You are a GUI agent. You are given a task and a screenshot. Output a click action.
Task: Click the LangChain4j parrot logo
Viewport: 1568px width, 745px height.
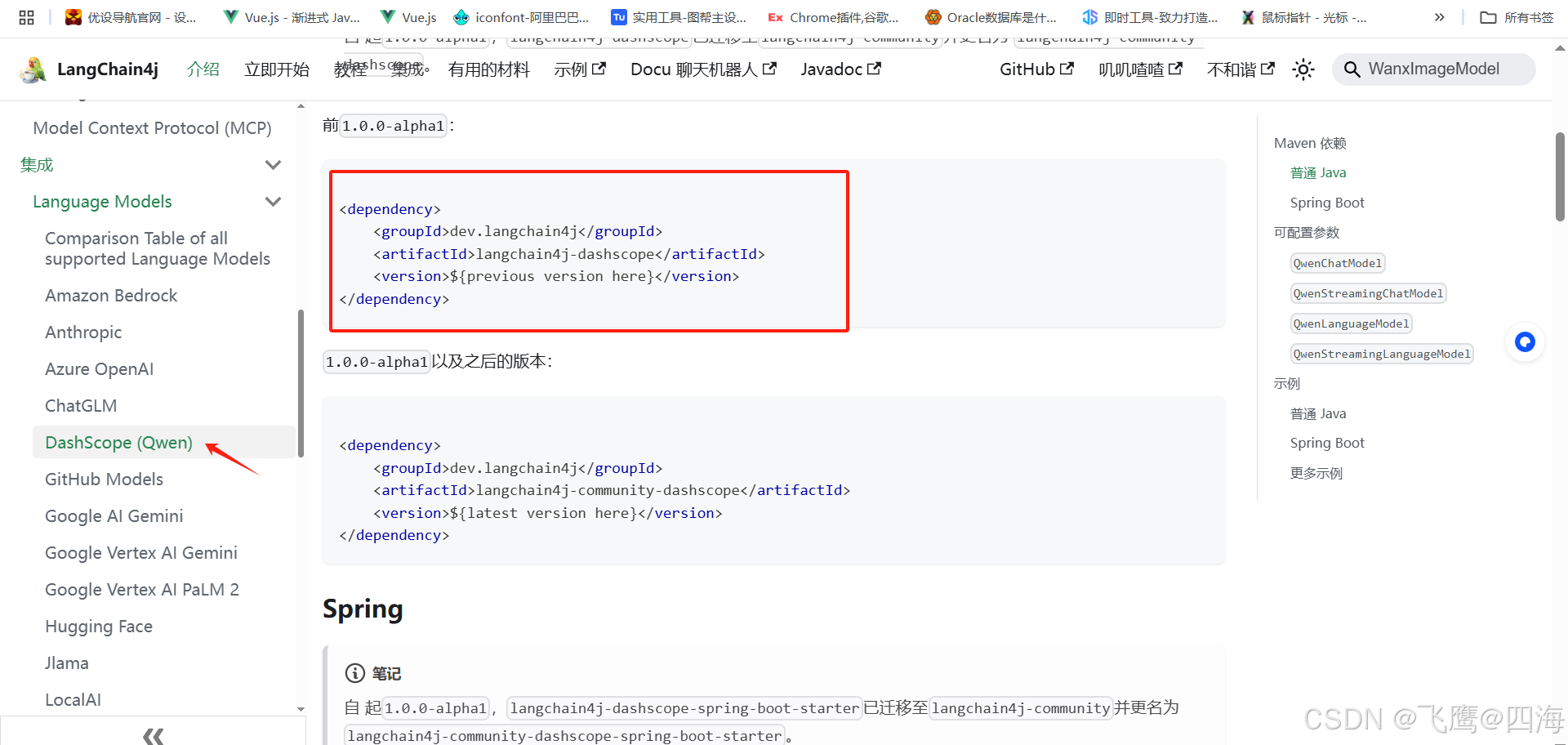[x=33, y=69]
